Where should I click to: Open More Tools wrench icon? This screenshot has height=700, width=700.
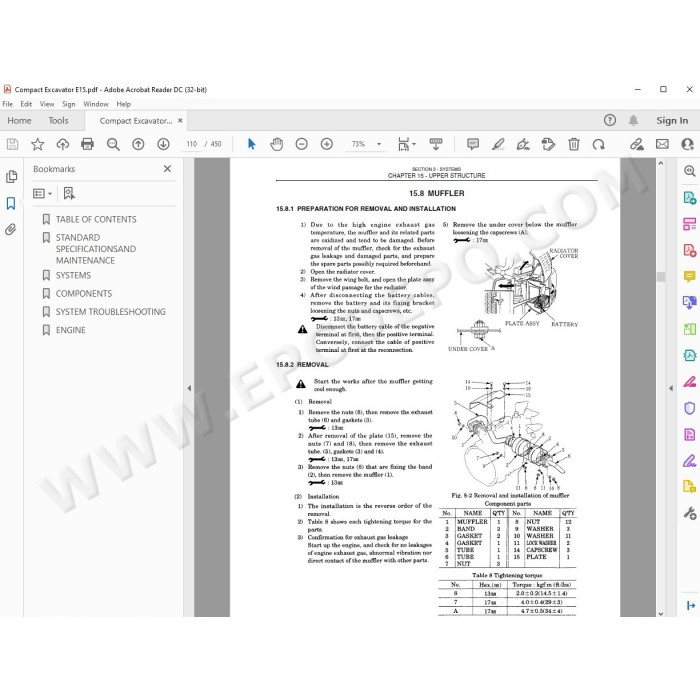click(x=690, y=513)
